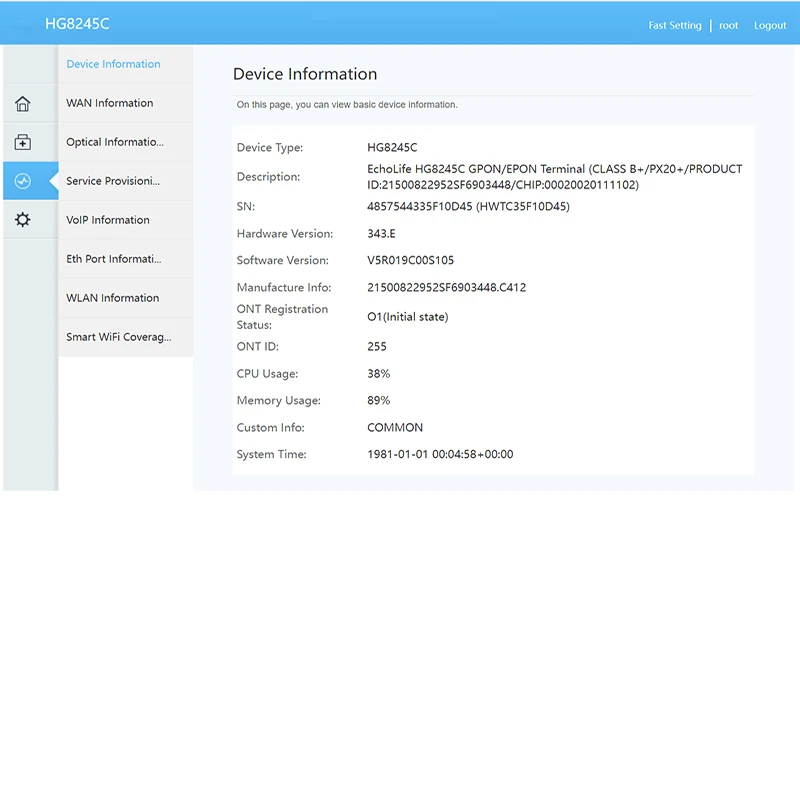Click the HG8245C title in header
This screenshot has height=800, width=800.
coord(77,24)
